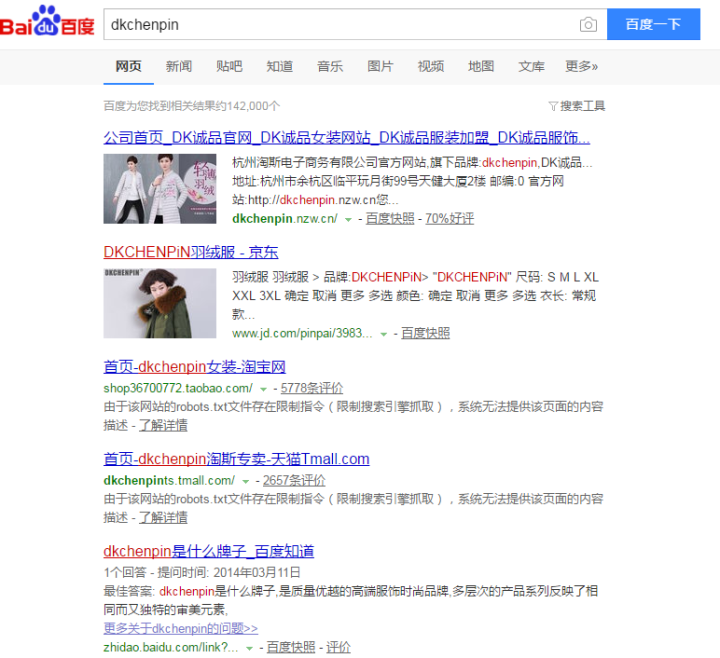This screenshot has width=720, height=658.
Task: Go to the 知道 tab
Action: tap(280, 67)
